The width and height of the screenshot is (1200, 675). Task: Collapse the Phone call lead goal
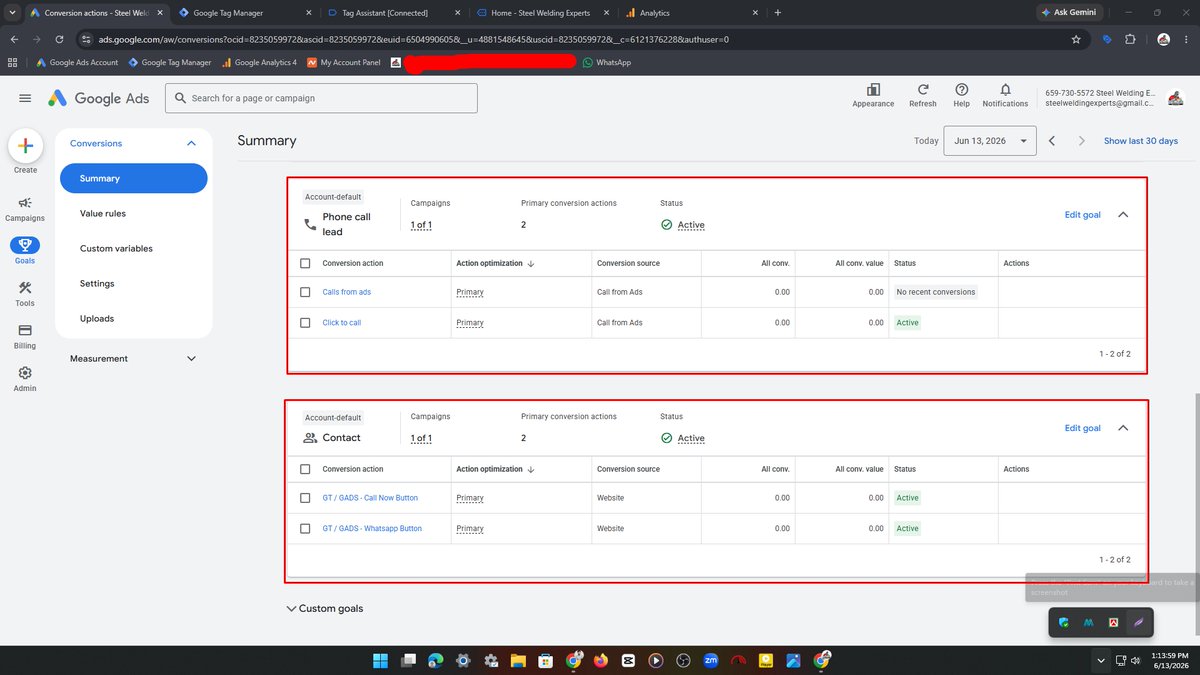click(1122, 214)
